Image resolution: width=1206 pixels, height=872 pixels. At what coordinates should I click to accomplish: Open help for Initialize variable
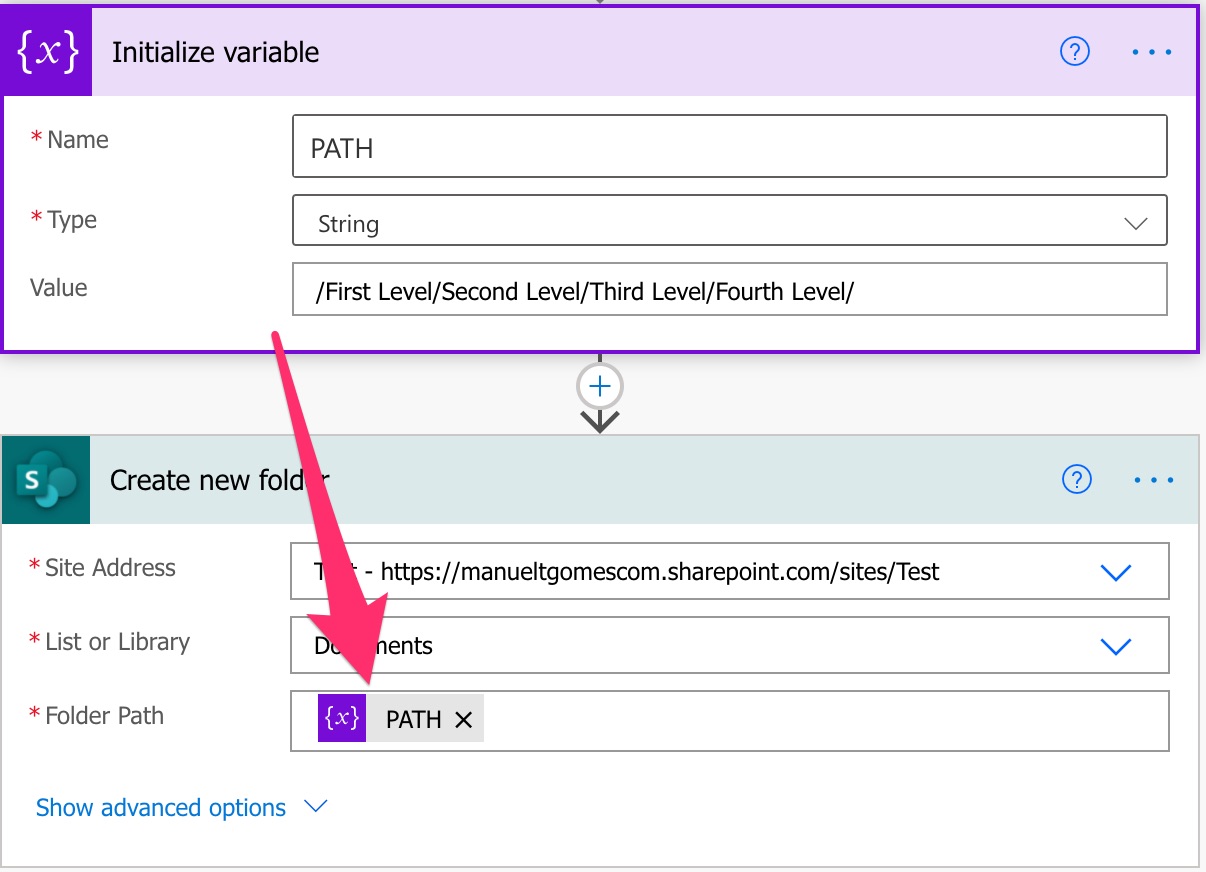click(x=1075, y=51)
